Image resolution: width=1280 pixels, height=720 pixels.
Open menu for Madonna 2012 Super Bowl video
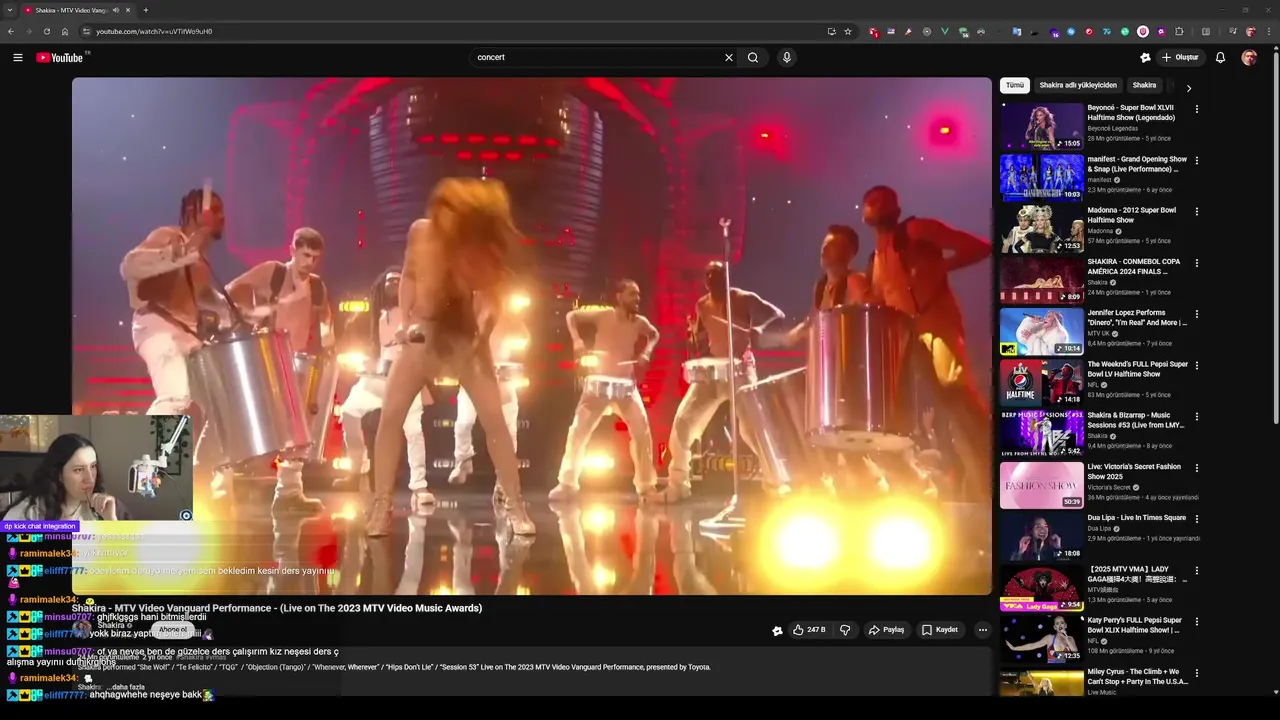point(1197,212)
